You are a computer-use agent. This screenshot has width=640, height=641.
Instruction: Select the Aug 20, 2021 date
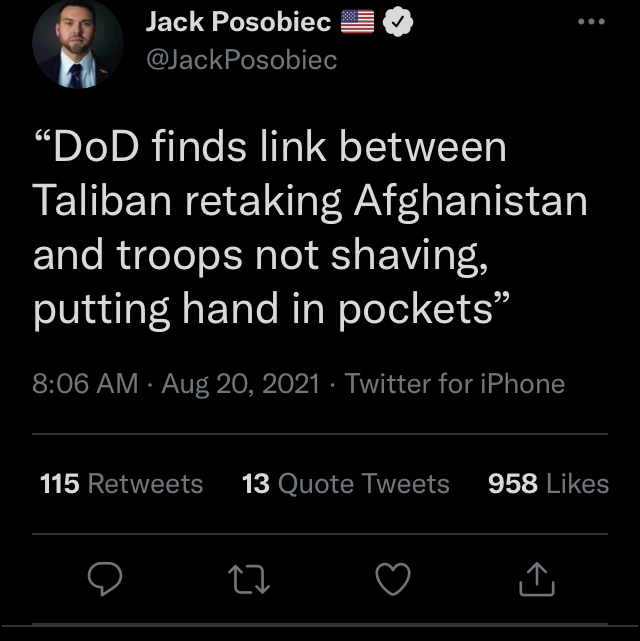click(240, 384)
